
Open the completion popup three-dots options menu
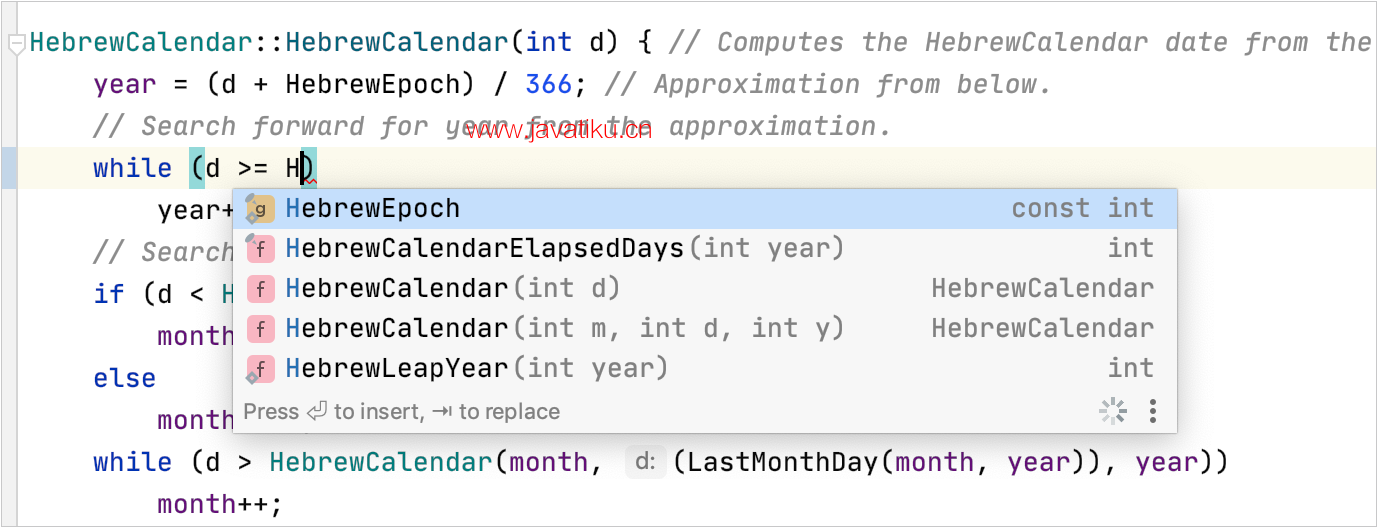click(1153, 411)
